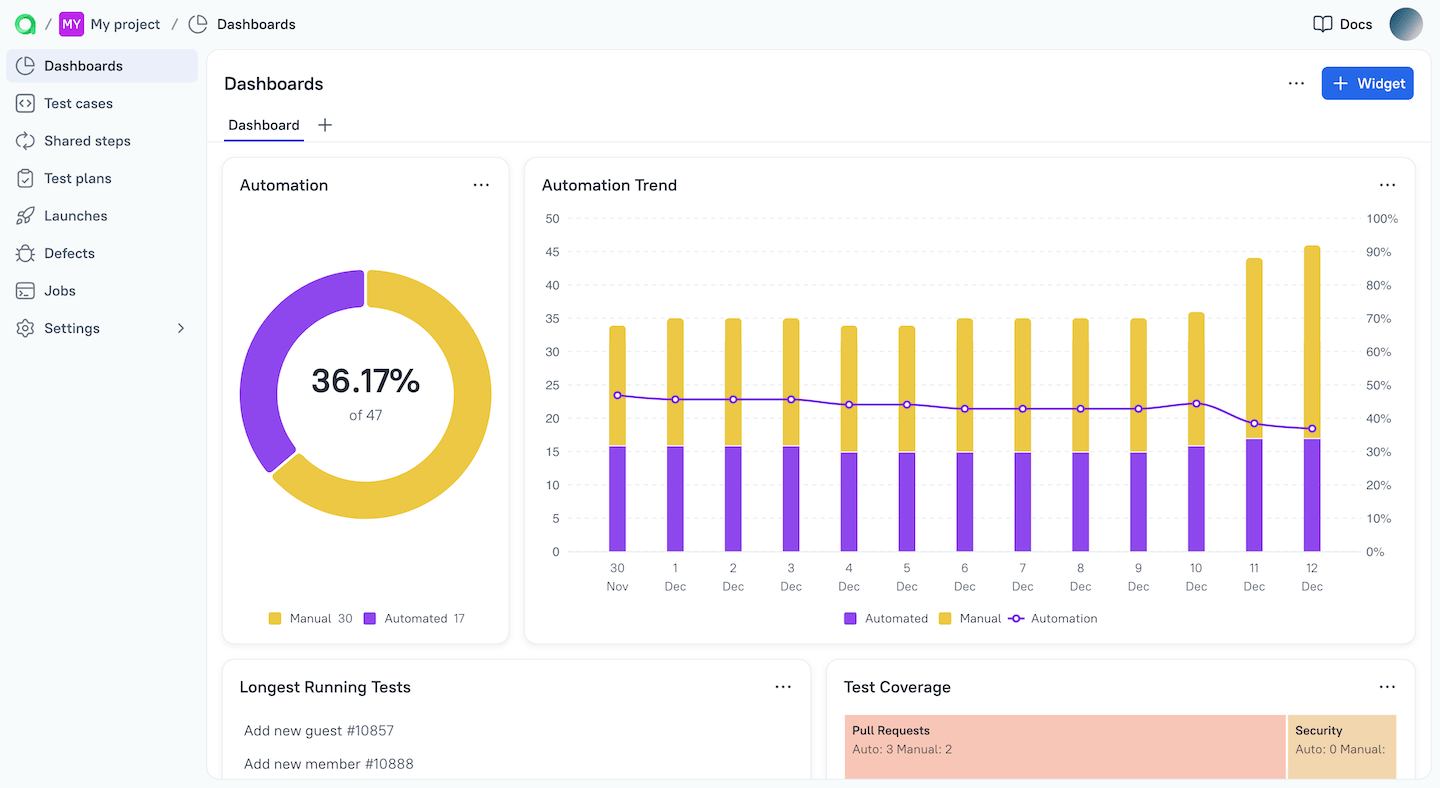The height and width of the screenshot is (788, 1440).
Task: Click the Shared steps sidebar icon
Action: (x=24, y=140)
